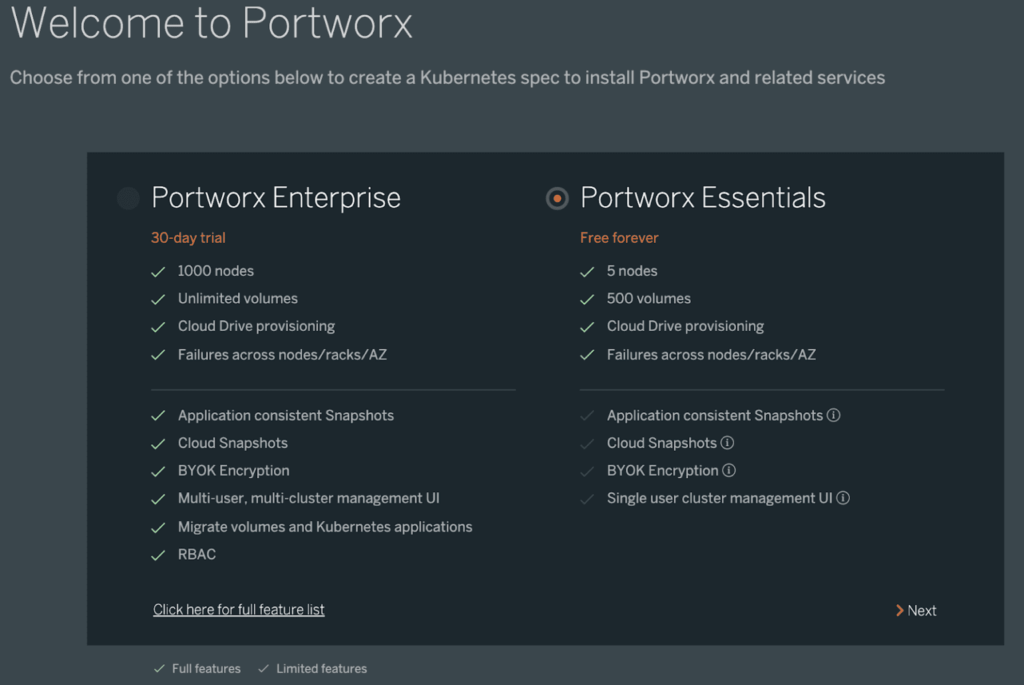Viewport: 1024px width, 685px height.
Task: Click the 30-day trial label
Action: click(x=188, y=237)
